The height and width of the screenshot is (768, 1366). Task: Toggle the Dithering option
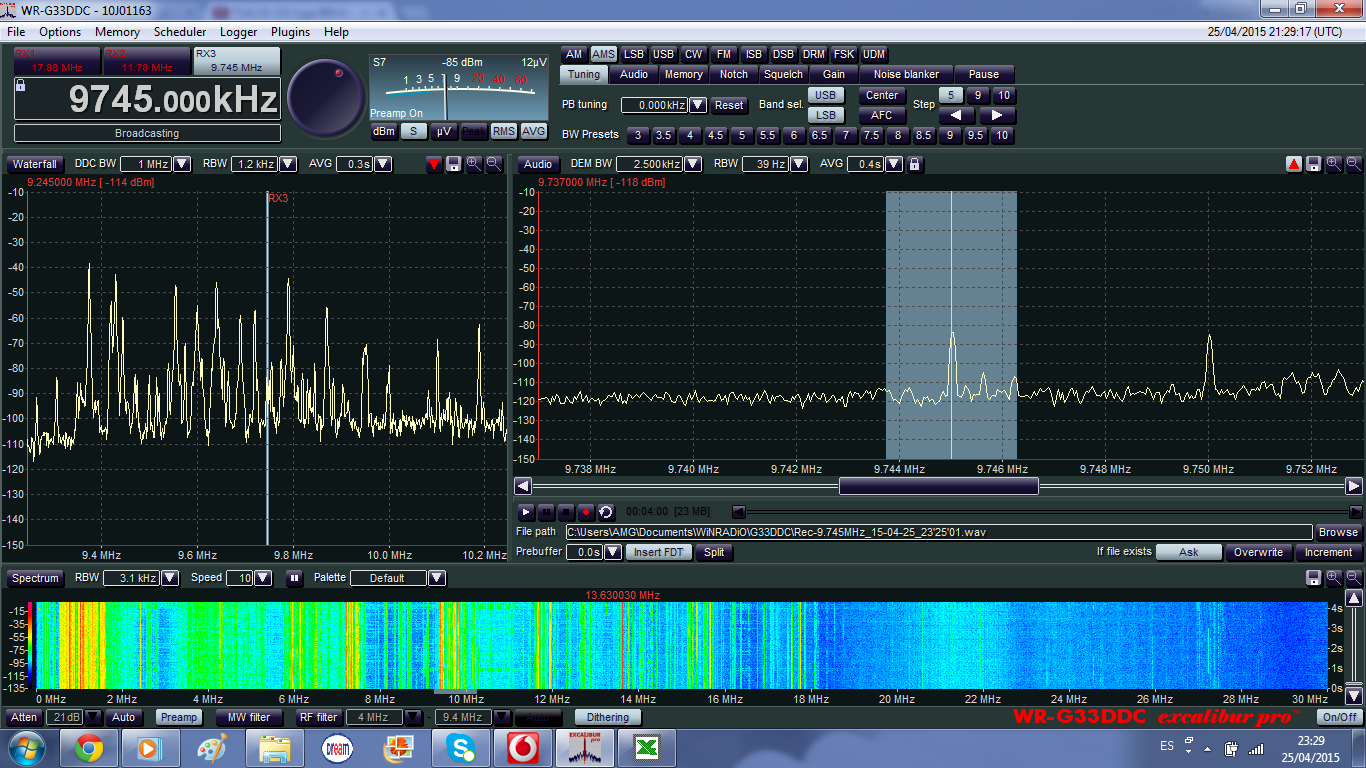608,717
